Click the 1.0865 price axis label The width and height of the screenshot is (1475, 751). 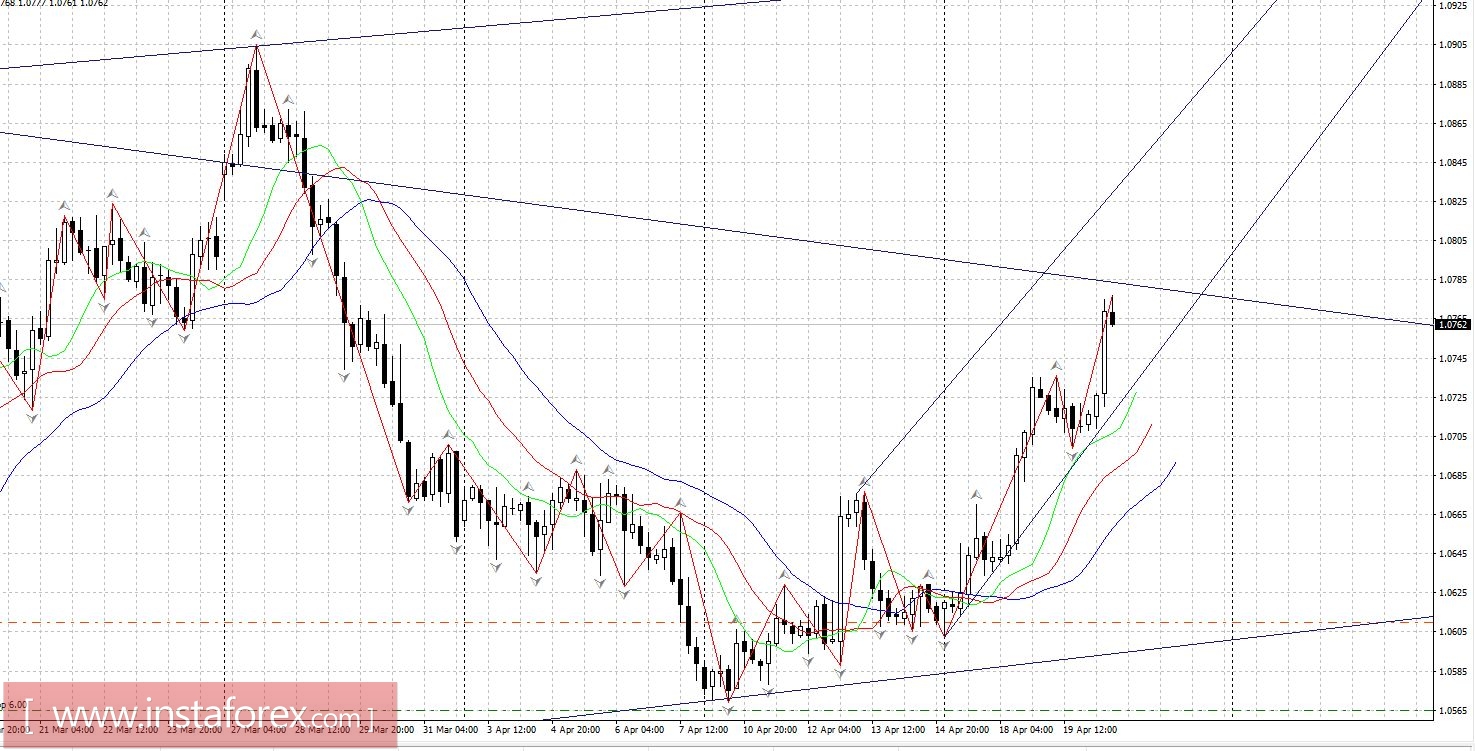click(x=1453, y=124)
